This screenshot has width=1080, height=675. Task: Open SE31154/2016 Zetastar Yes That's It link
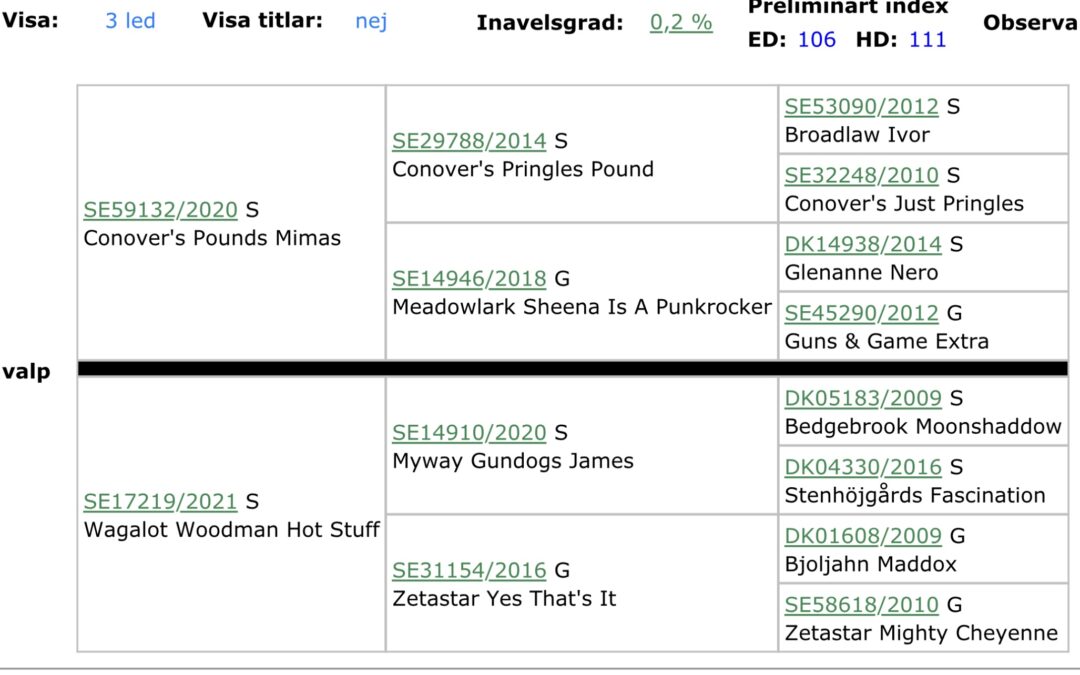coord(469,570)
